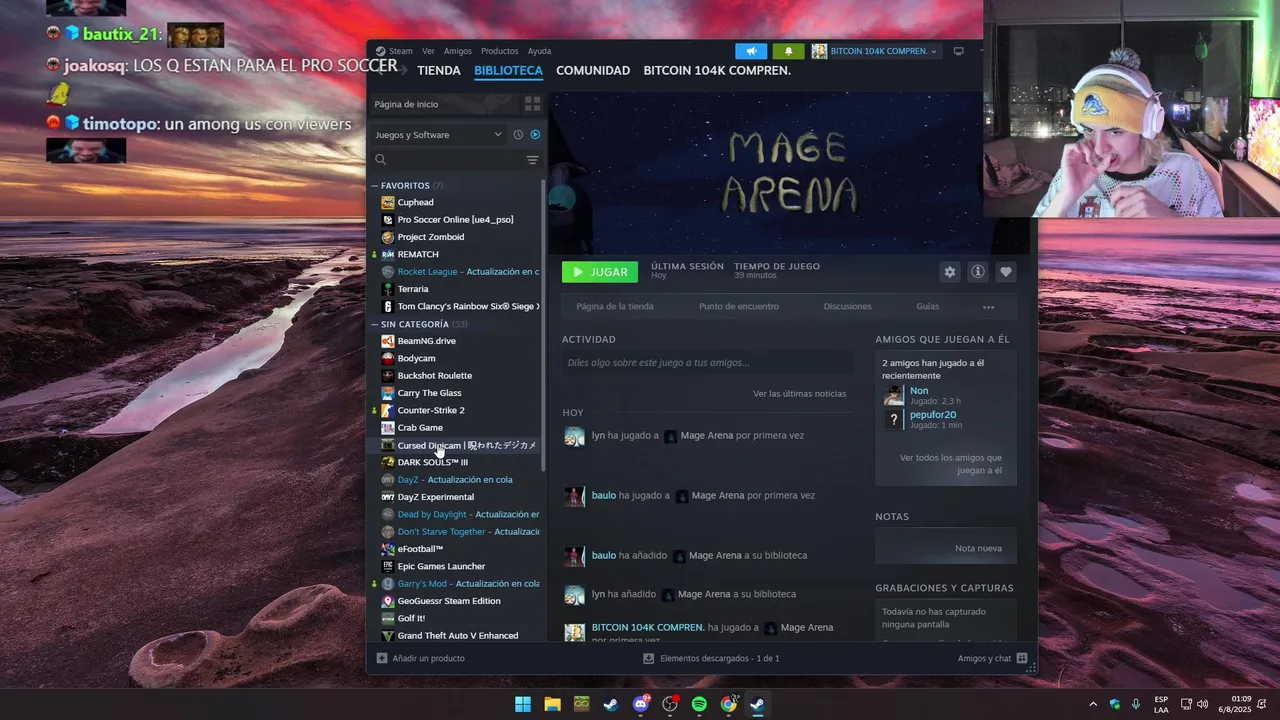
Task: Collapse the FAVORITOS category
Action: click(x=375, y=186)
